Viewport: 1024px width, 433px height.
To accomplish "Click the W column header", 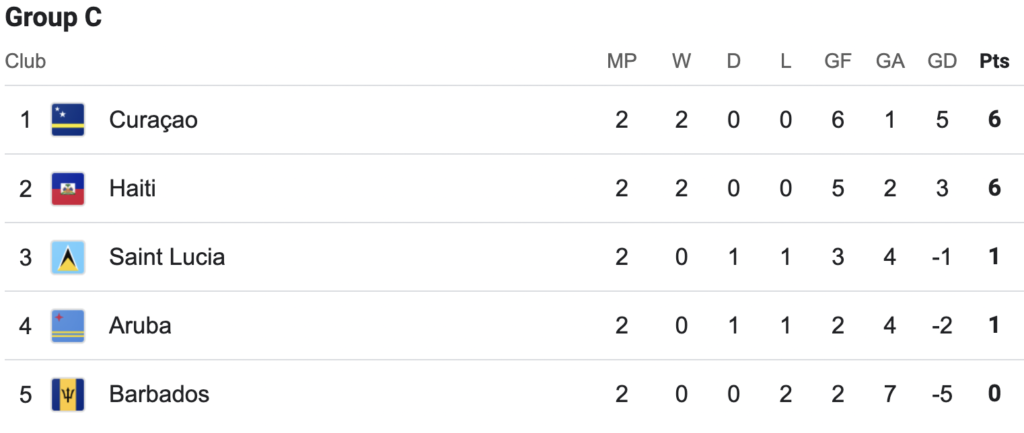I will [681, 61].
